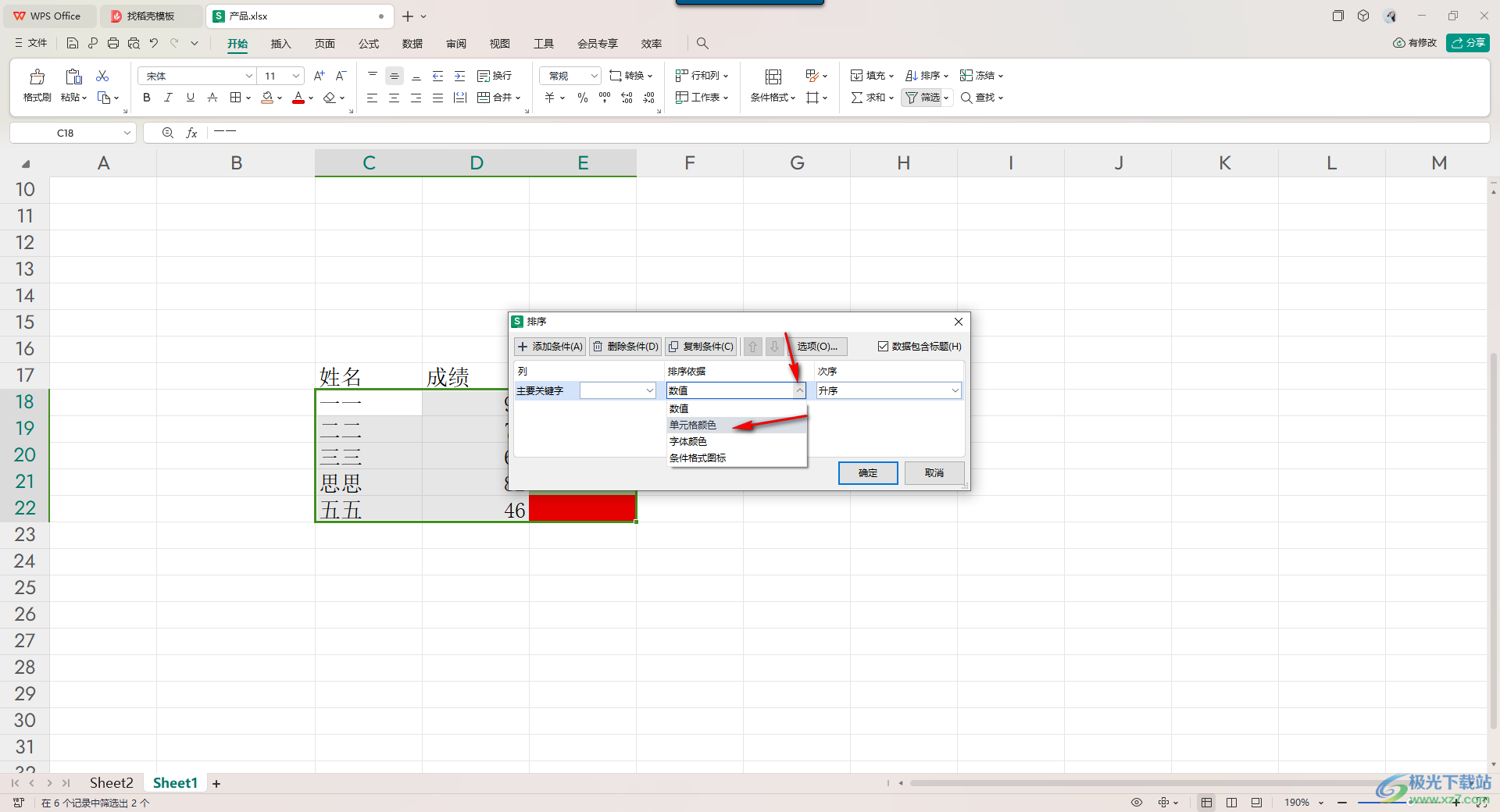Align text to the top
The image size is (1500, 812).
click(373, 76)
